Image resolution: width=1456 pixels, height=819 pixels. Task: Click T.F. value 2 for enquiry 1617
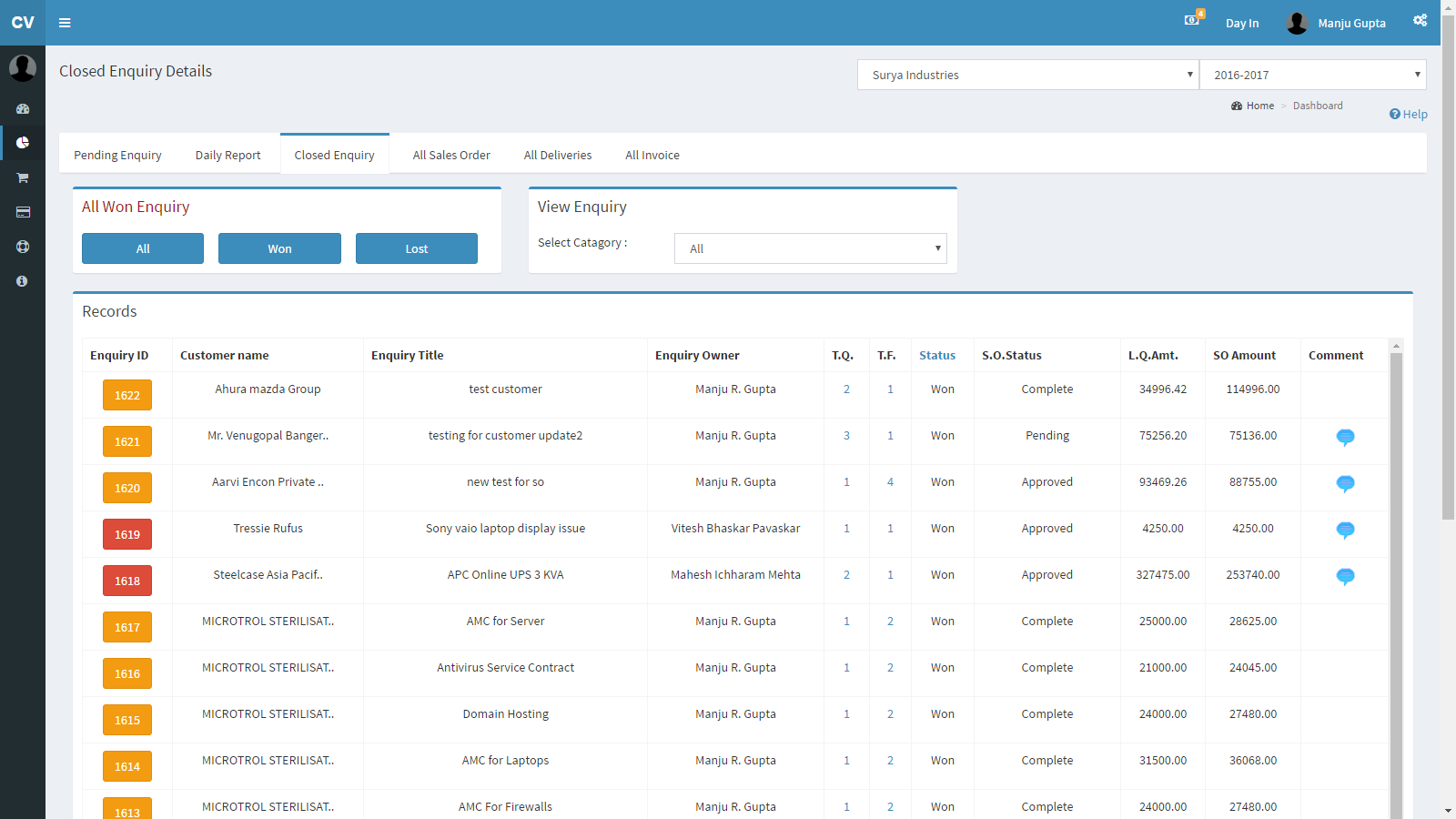pyautogui.click(x=890, y=621)
